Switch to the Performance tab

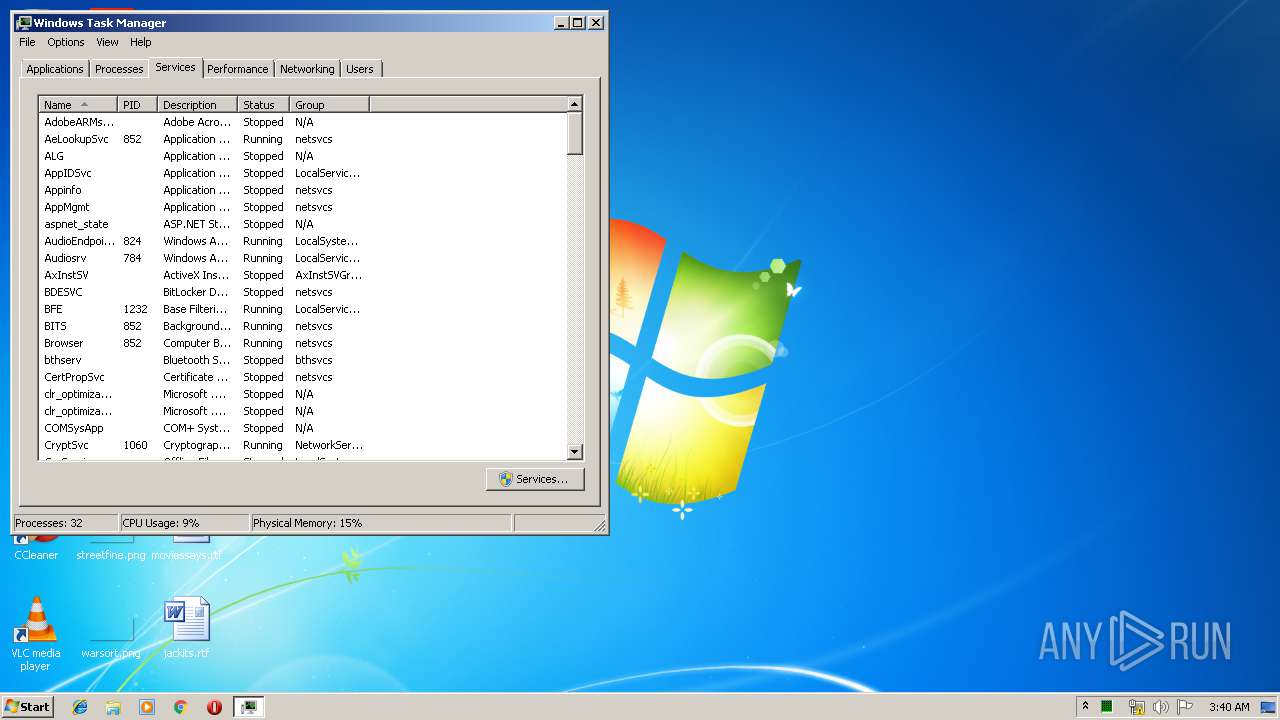tap(238, 69)
